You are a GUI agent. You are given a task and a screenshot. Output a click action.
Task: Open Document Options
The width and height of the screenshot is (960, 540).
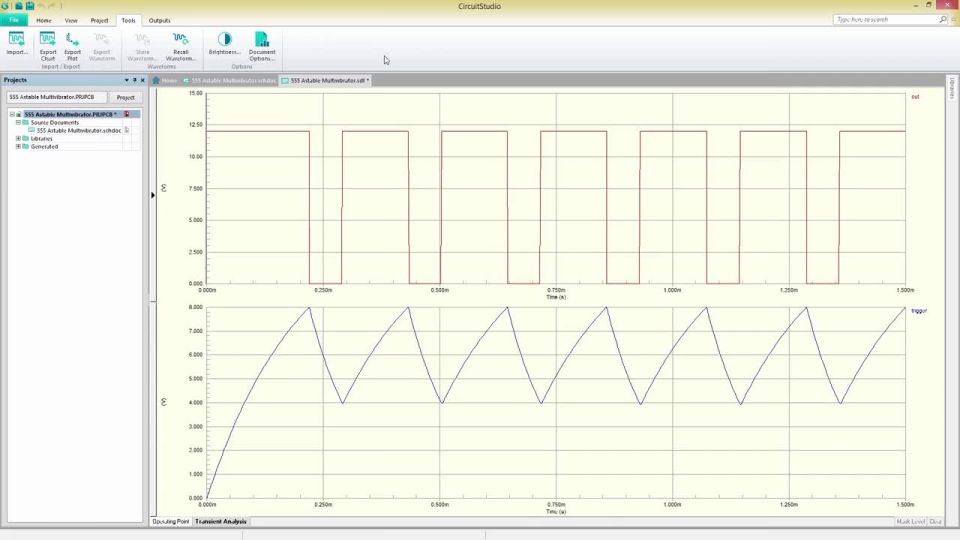262,46
